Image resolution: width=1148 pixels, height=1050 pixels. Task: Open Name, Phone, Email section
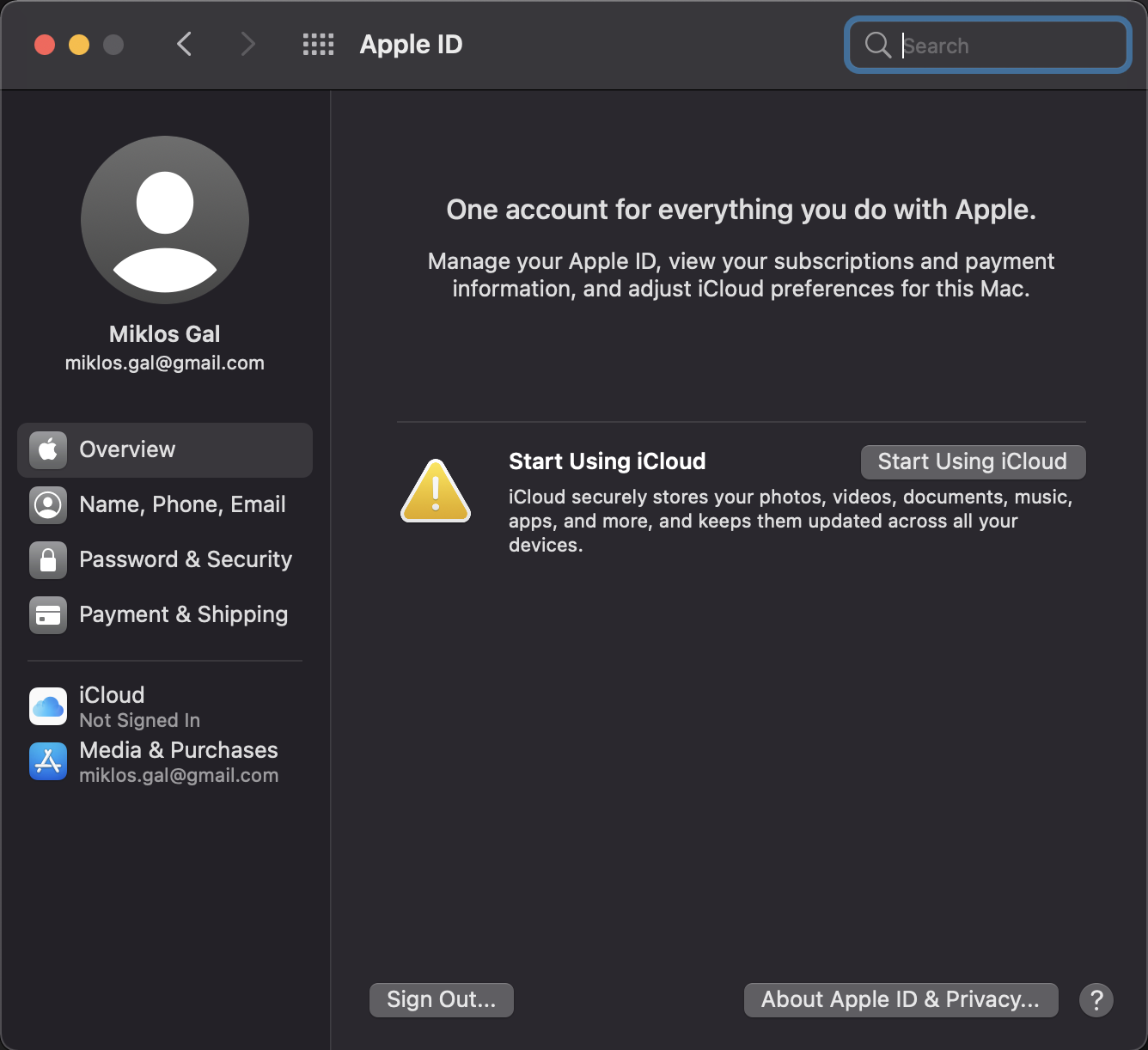(x=165, y=504)
